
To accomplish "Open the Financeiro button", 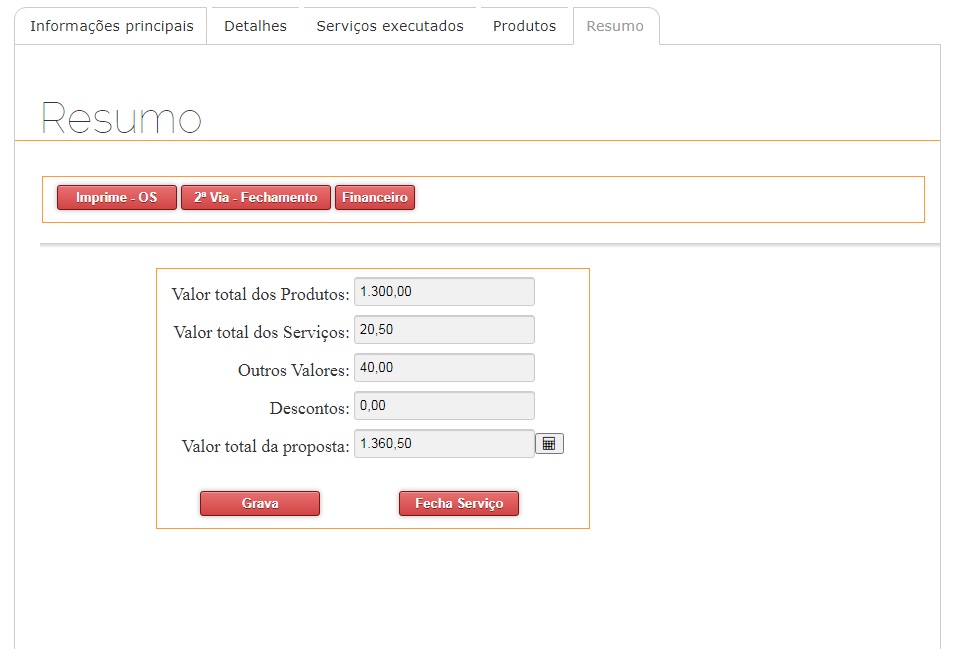I will [374, 198].
